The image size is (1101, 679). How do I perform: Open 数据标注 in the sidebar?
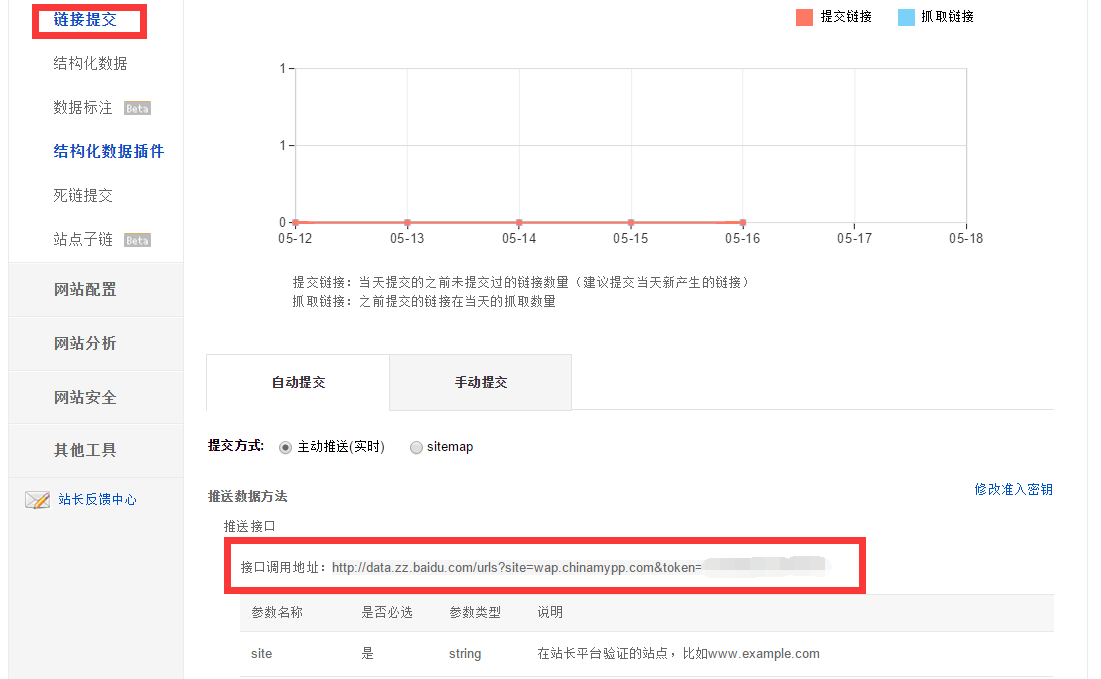[x=83, y=107]
